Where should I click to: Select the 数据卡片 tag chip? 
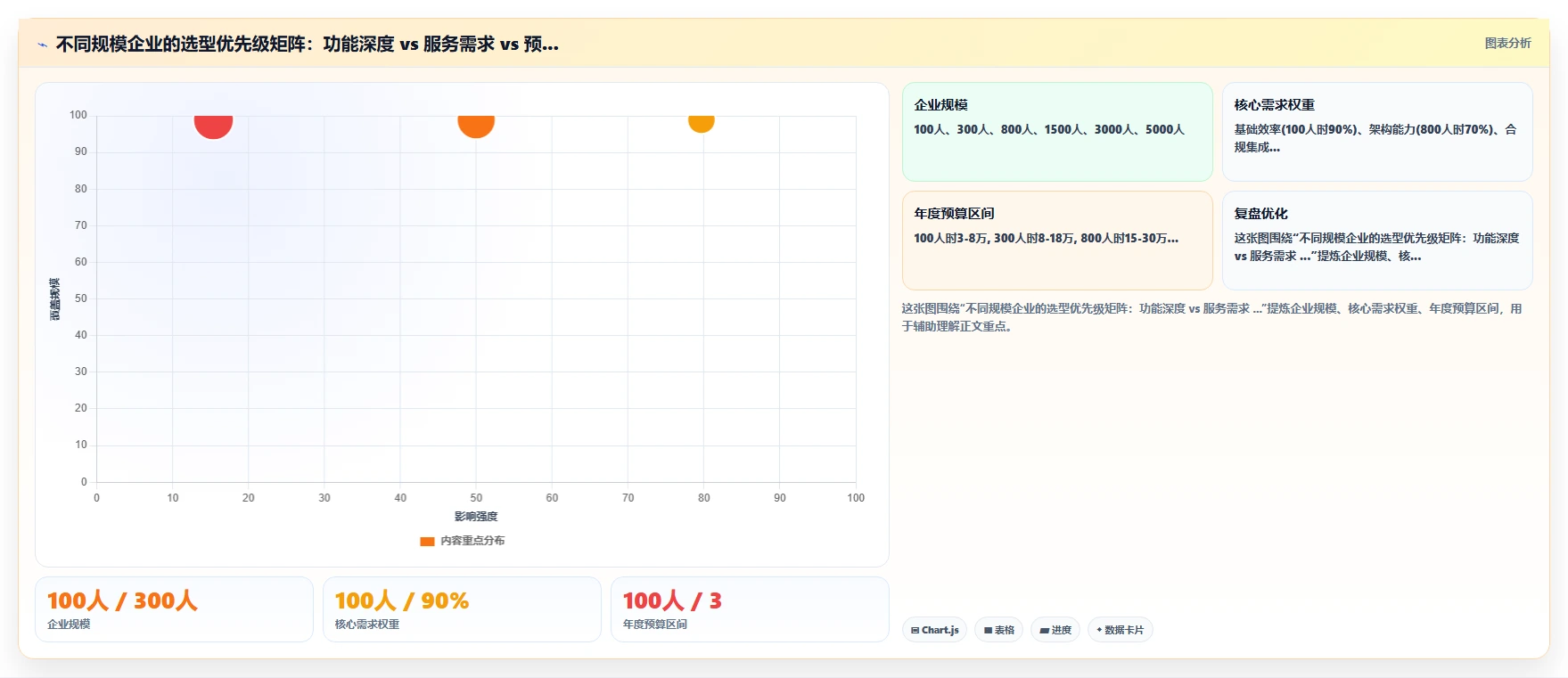(x=1120, y=630)
